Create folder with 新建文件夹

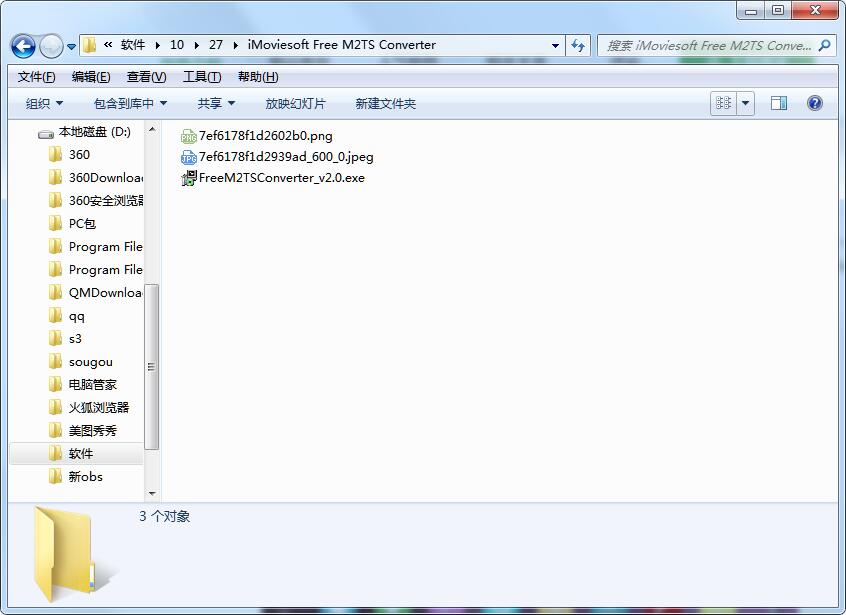[385, 104]
